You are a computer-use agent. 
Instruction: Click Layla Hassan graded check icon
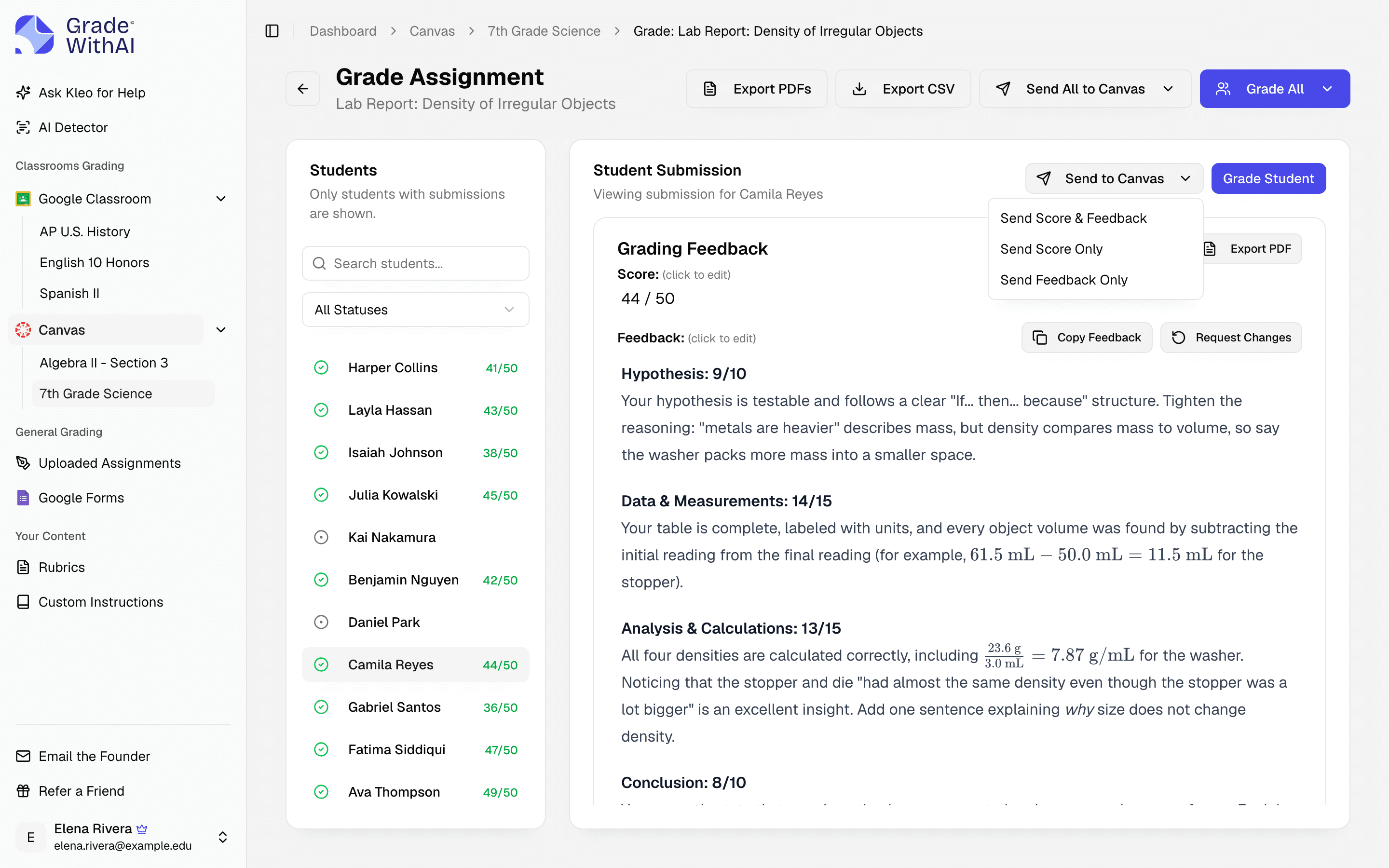(x=321, y=410)
